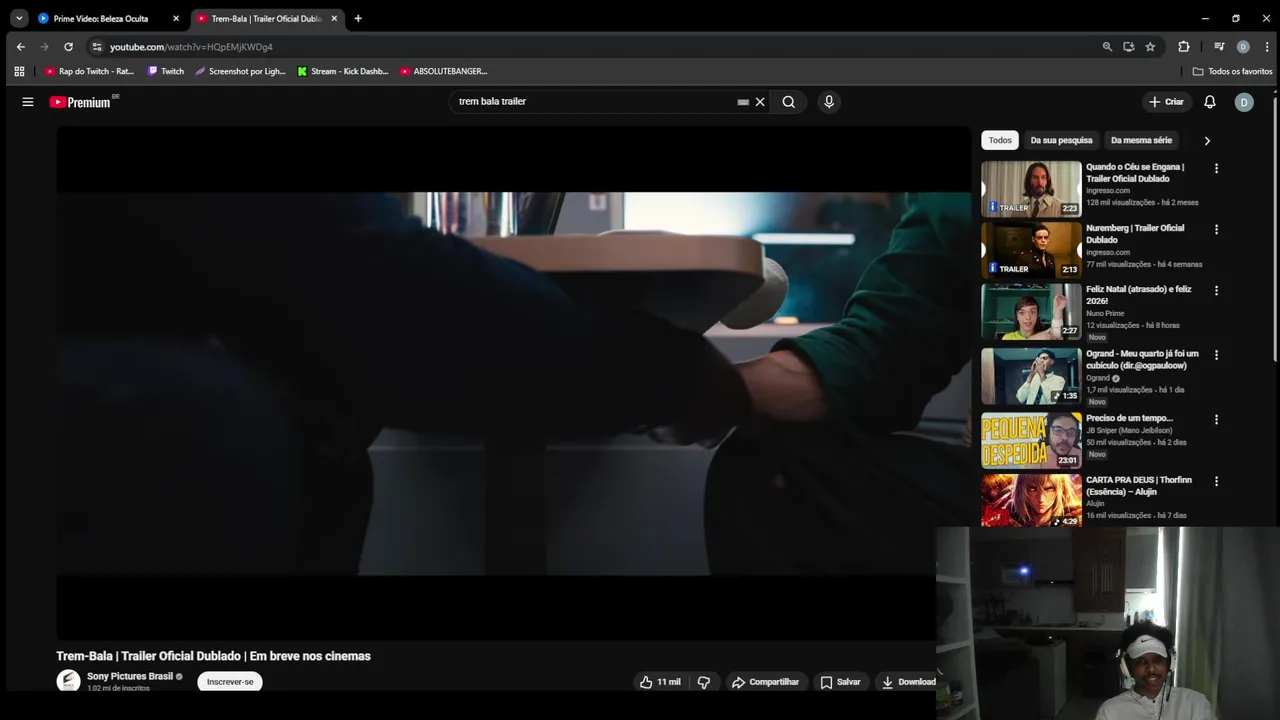Play Quando o Céu se Engana thumbnail
The image size is (1280, 720).
(x=1031, y=188)
